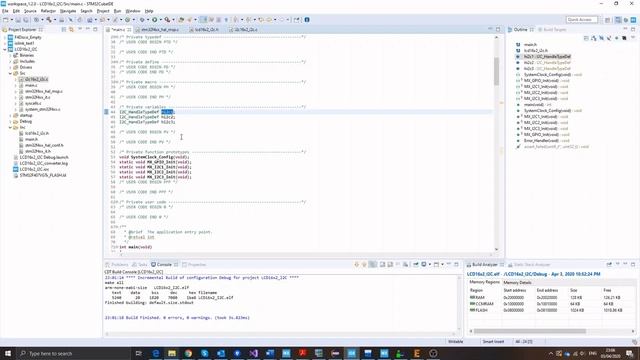This screenshot has width=640, height=360.
Task: Click the Save toolbar icon
Action: coord(18,20)
